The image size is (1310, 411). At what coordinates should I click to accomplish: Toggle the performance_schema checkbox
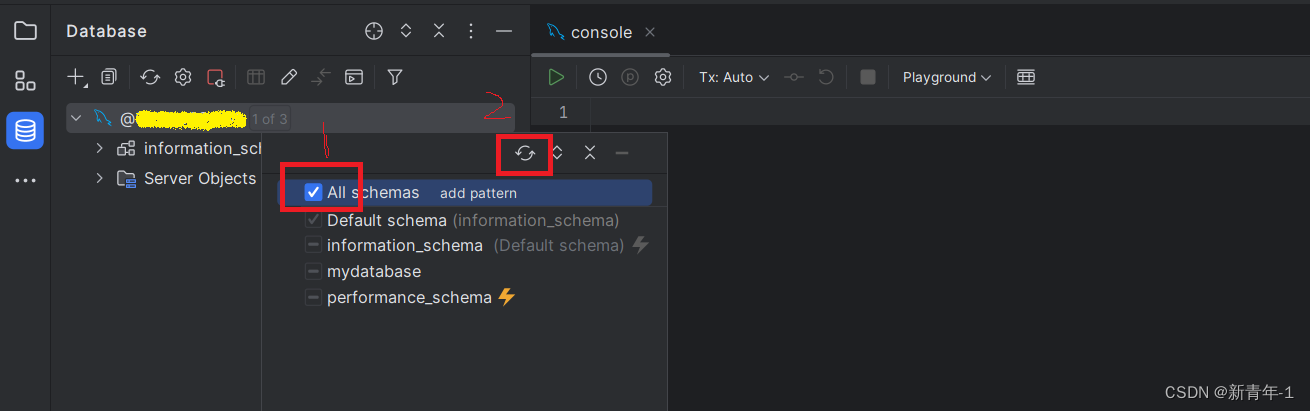pos(313,298)
